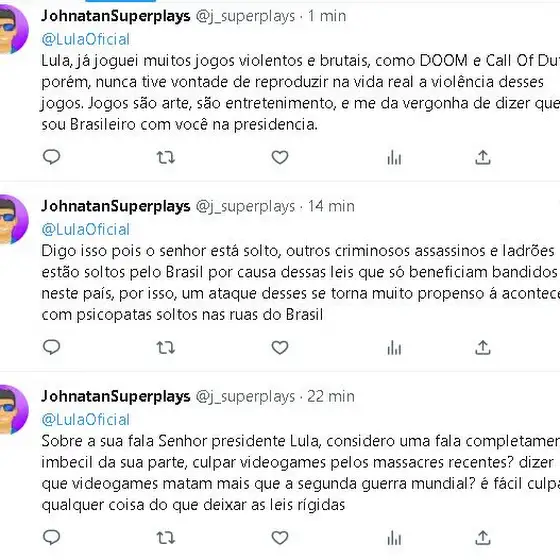Image resolution: width=560 pixels, height=560 pixels.
Task: Open profile avatar on 22 min tweet
Action: (x=14, y=409)
